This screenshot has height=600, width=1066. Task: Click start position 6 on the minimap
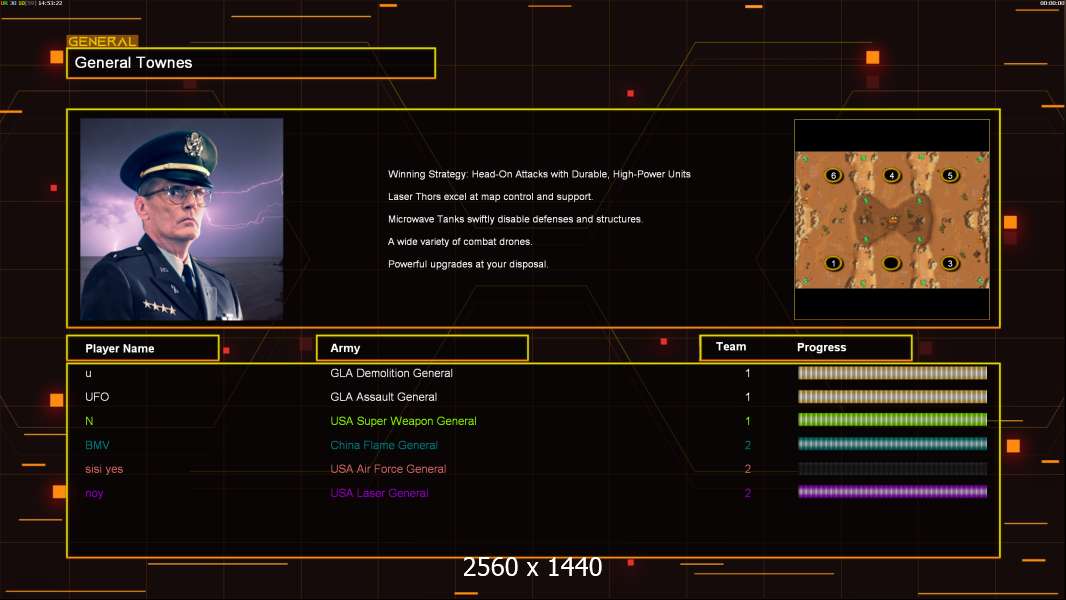[833, 175]
